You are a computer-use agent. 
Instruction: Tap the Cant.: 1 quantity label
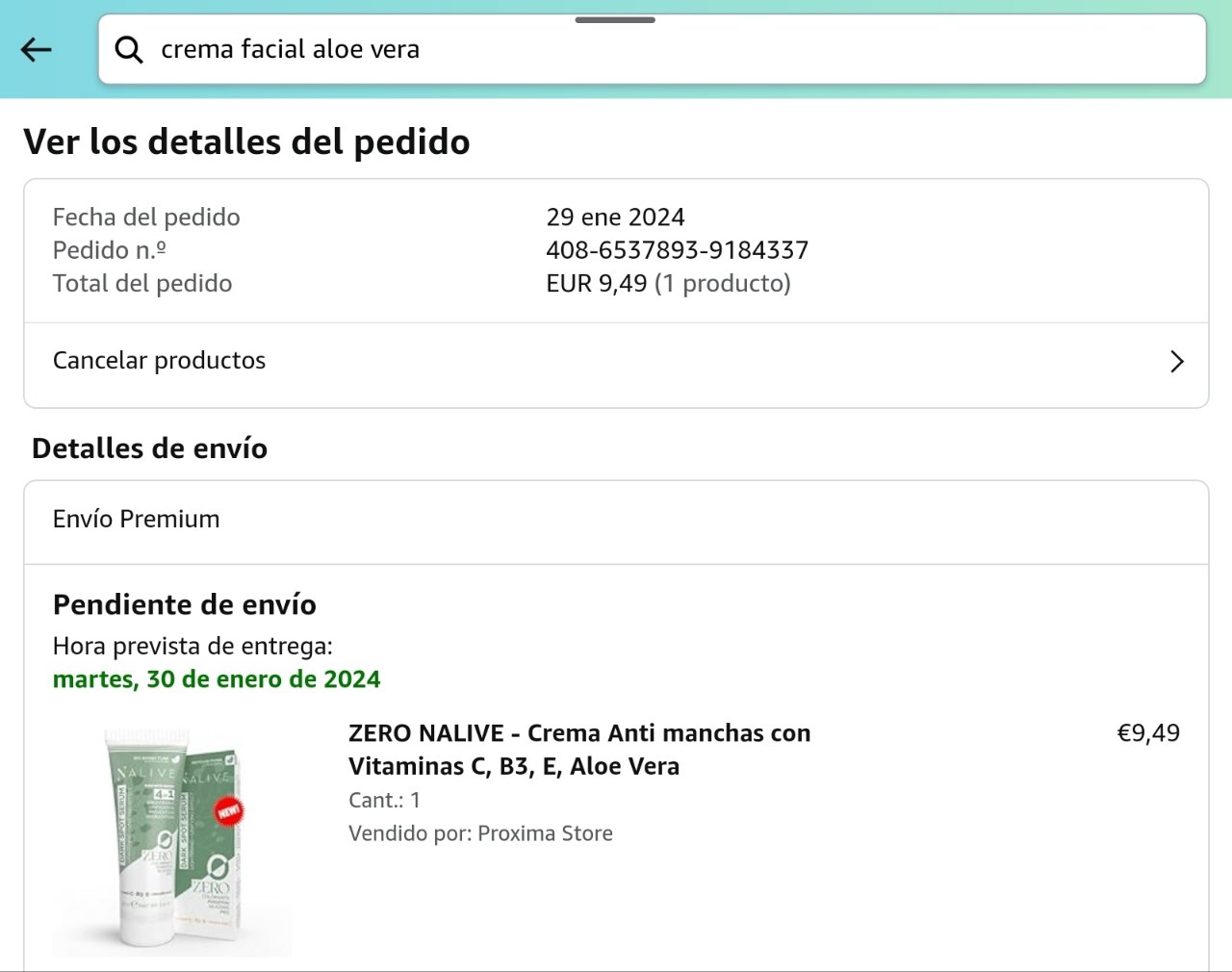[384, 801]
